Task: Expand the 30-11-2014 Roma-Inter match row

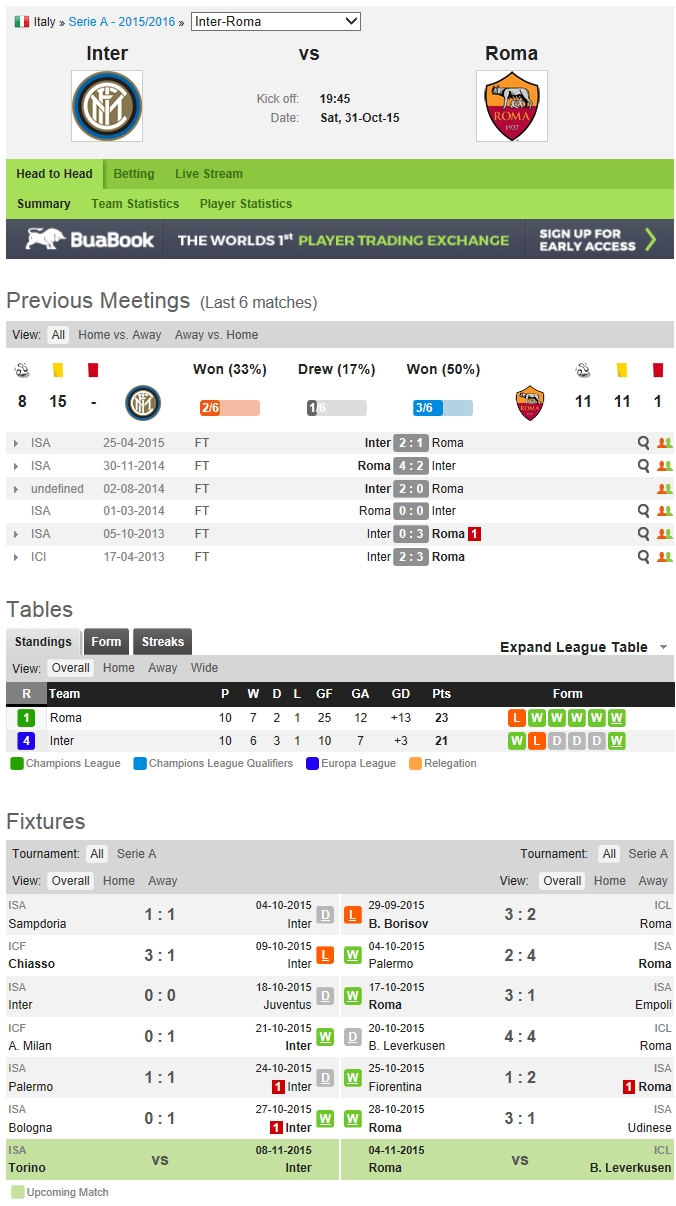Action: tap(15, 466)
